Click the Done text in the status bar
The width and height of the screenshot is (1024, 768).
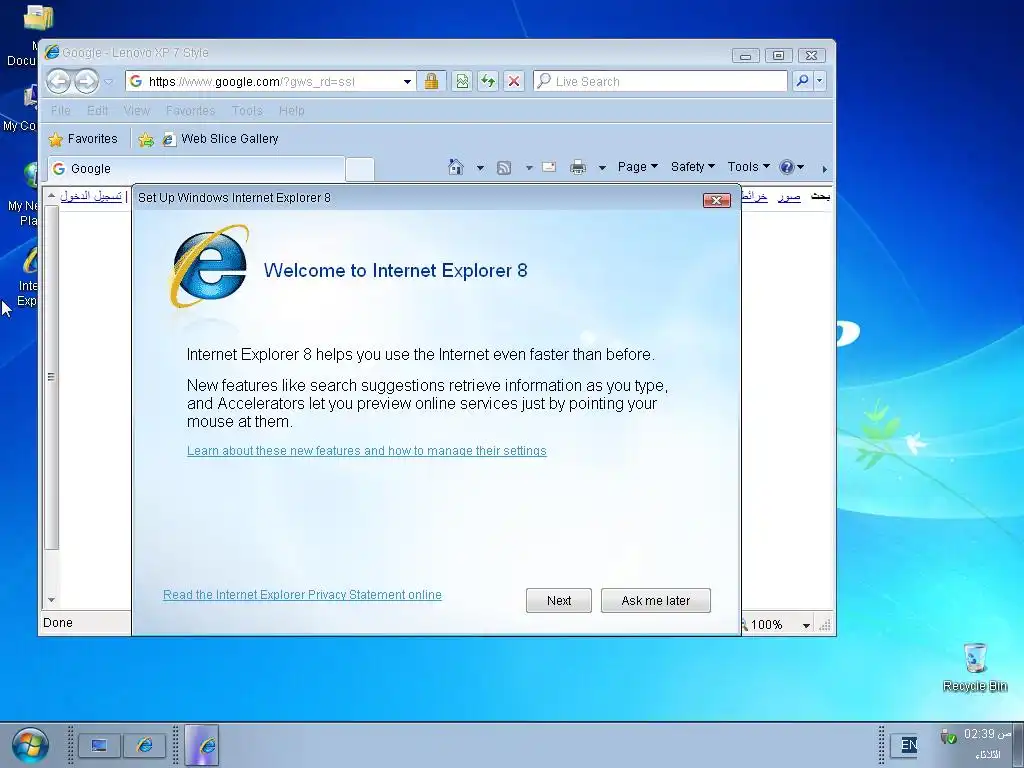coord(58,622)
